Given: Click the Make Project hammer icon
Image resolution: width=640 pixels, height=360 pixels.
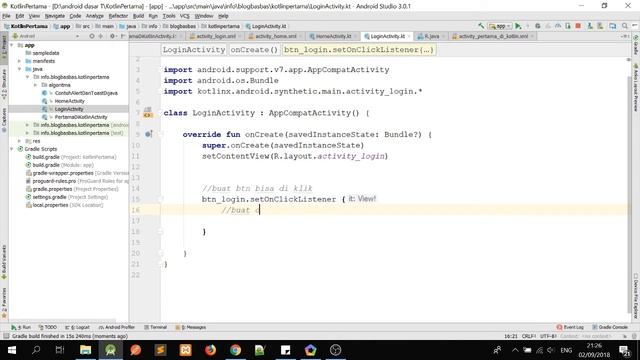Looking at the screenshot, I should (x=481, y=26).
